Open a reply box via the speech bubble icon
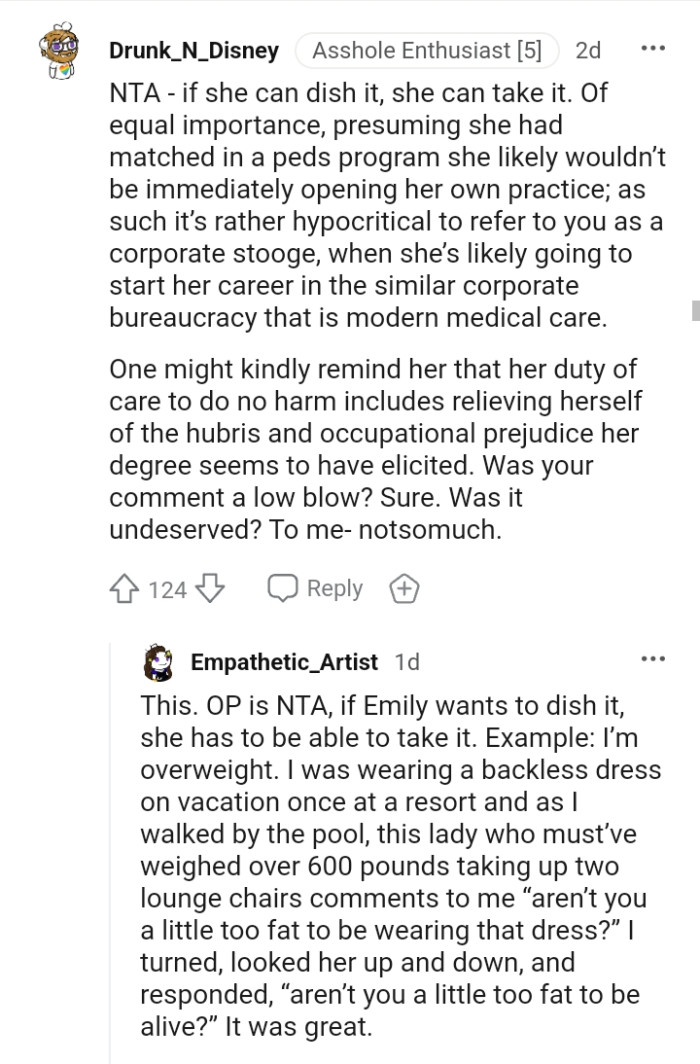700x1064 pixels. 281,588
